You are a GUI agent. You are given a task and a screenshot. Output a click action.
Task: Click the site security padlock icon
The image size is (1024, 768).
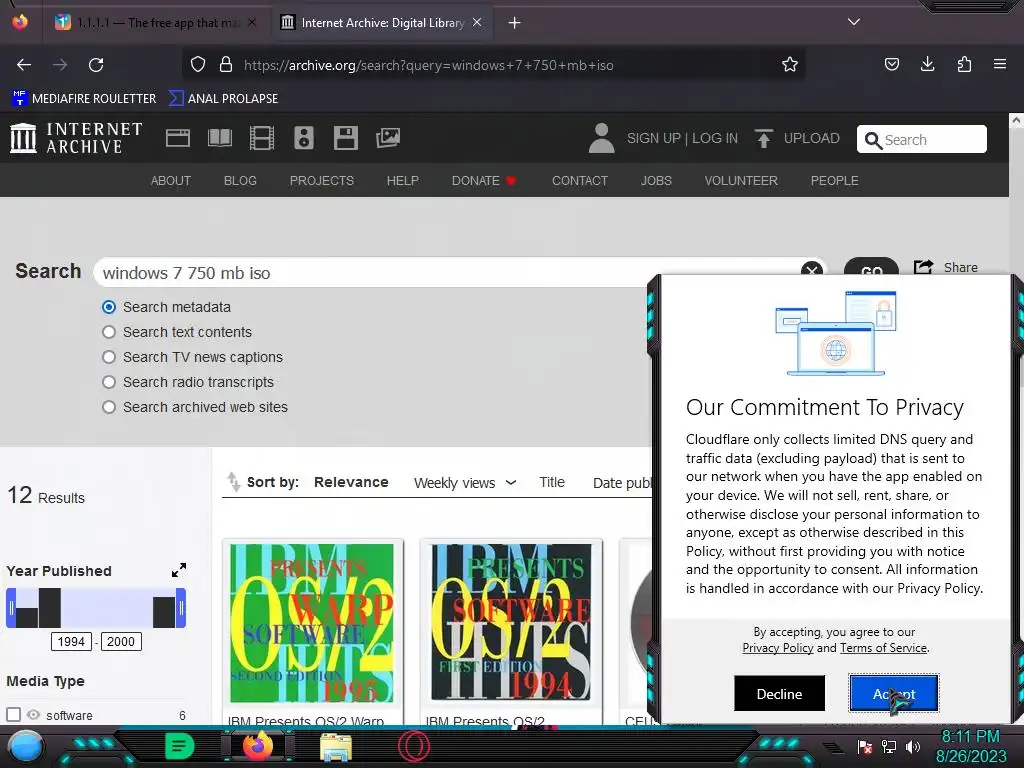pyautogui.click(x=226, y=64)
